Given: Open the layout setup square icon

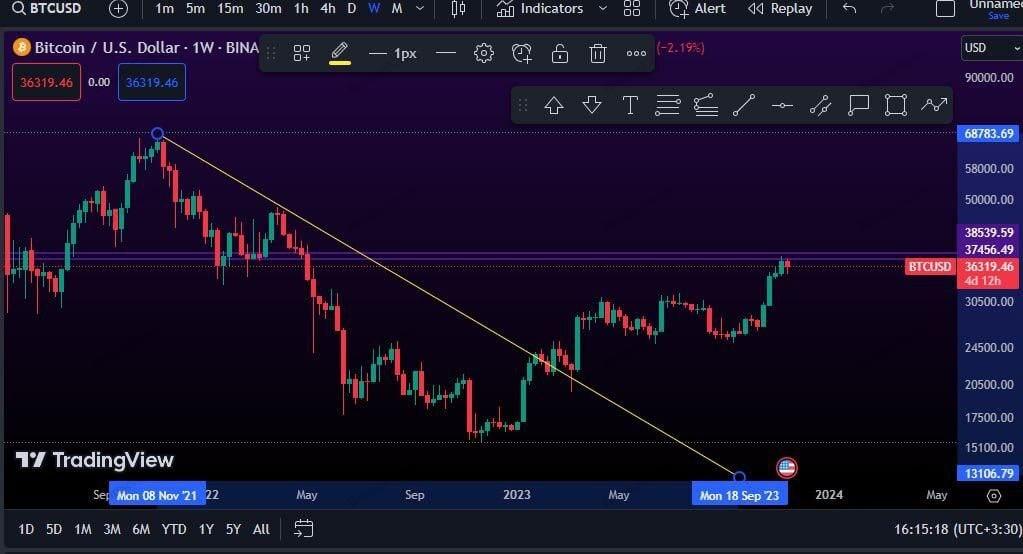Looking at the screenshot, I should click(945, 8).
